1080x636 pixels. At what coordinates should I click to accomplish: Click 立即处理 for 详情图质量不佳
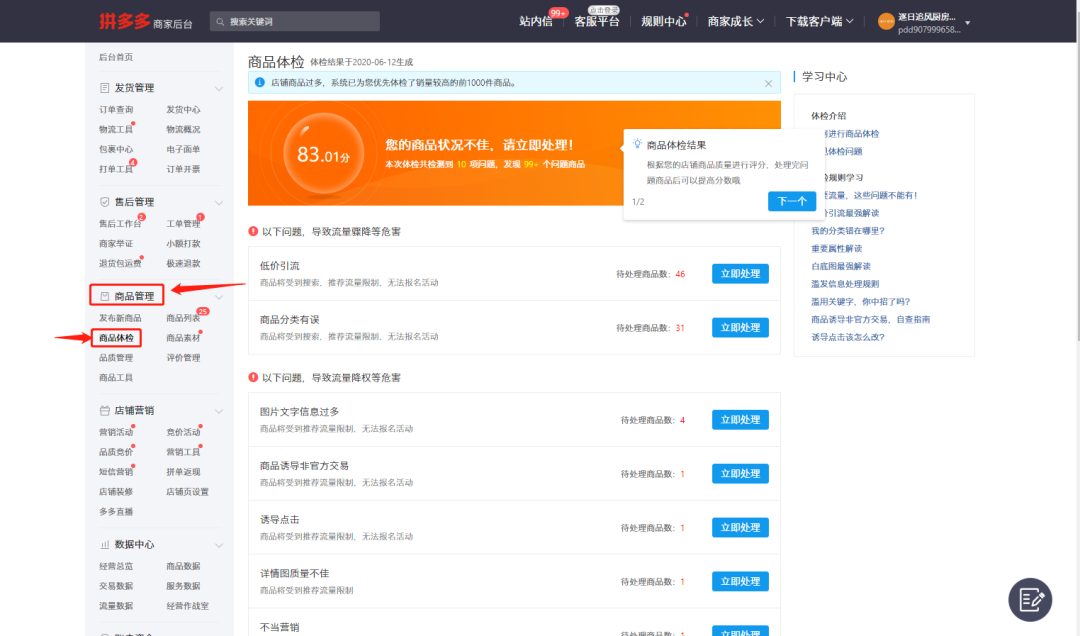(x=740, y=581)
